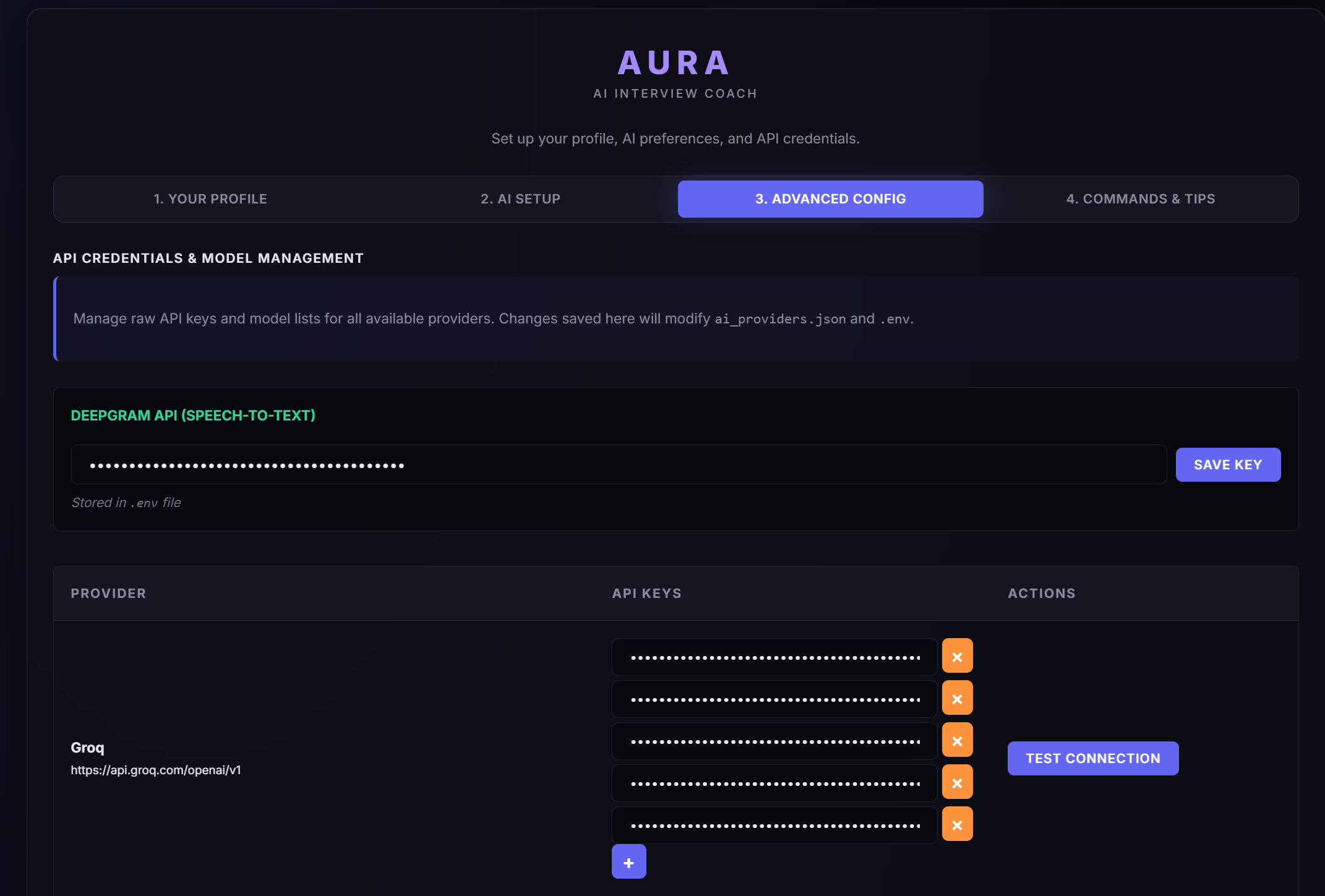Delete the second Groq API key
The height and width of the screenshot is (896, 1325).
coord(957,698)
